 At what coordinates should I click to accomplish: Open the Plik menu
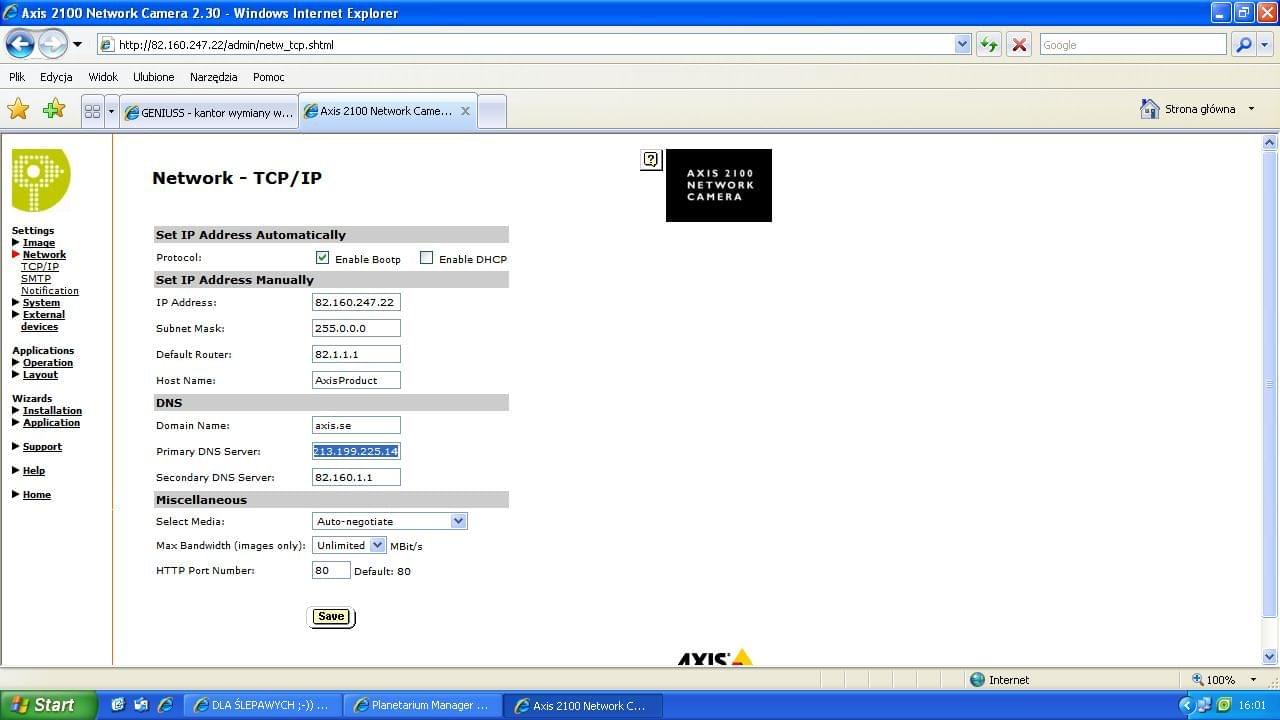point(17,77)
